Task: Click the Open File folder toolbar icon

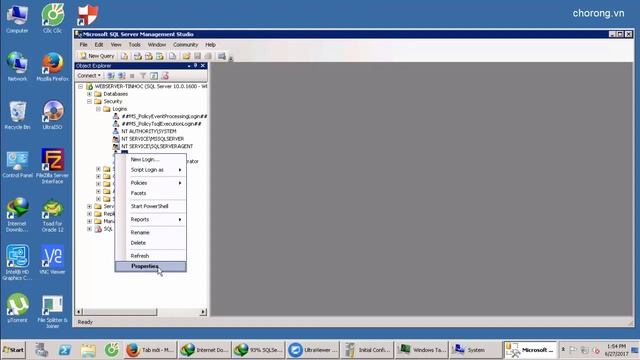Action: pos(187,56)
